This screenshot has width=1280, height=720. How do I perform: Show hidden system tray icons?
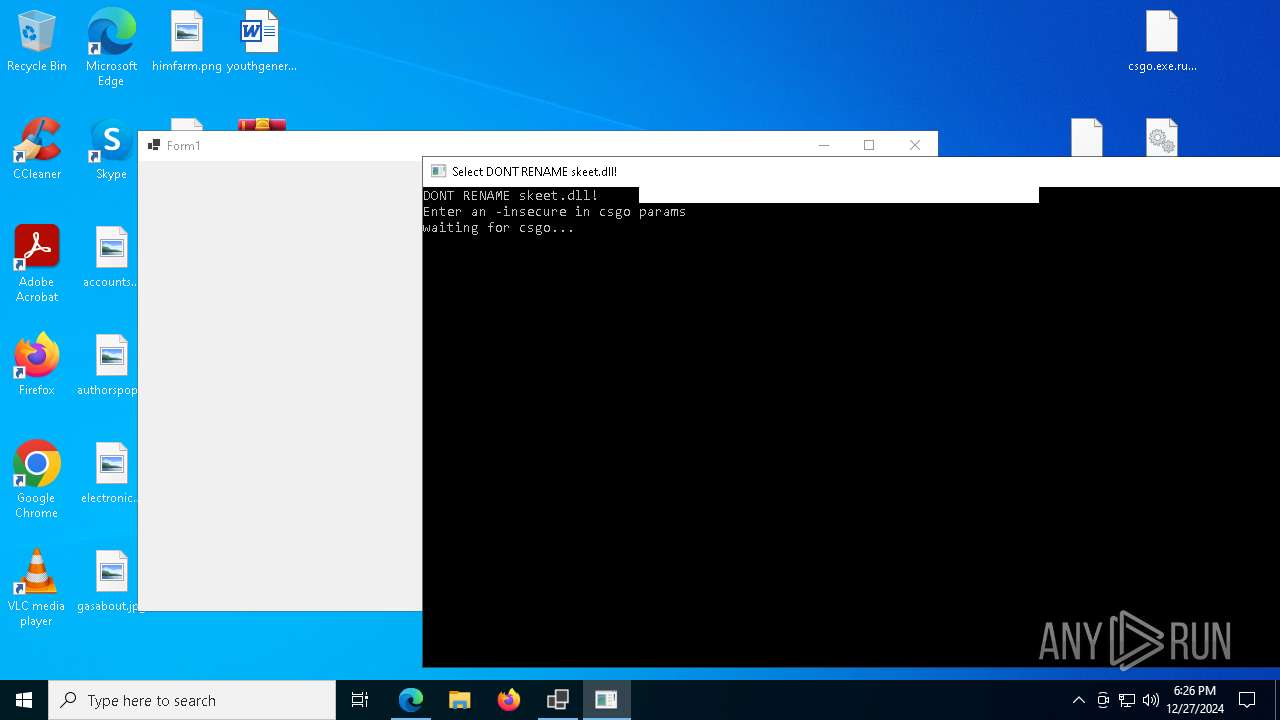[1079, 700]
